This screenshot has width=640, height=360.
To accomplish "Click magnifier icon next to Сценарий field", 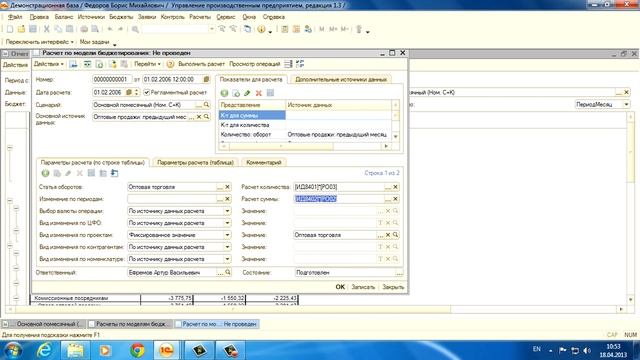I will pyautogui.click(x=207, y=105).
